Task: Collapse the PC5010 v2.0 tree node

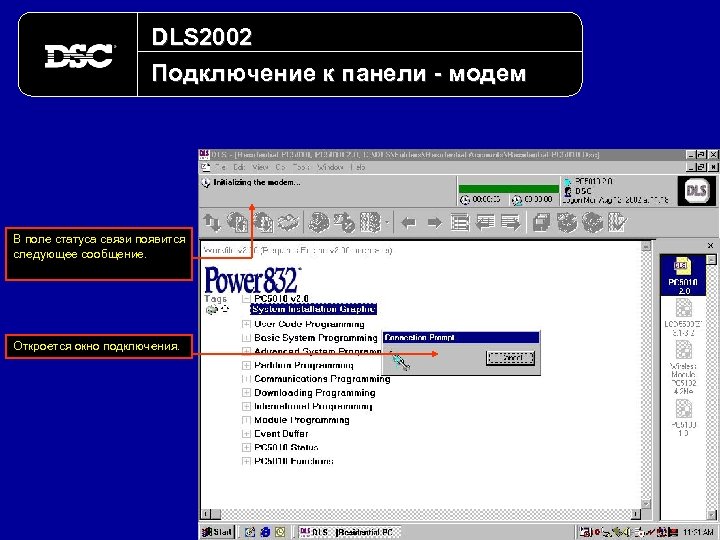Action: pos(247,298)
